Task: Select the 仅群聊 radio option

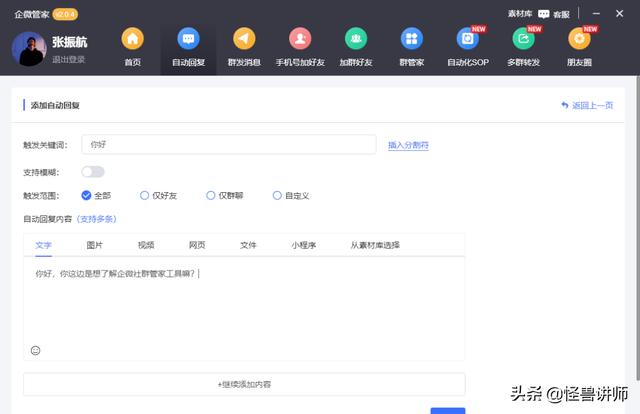Action: pyautogui.click(x=211, y=196)
